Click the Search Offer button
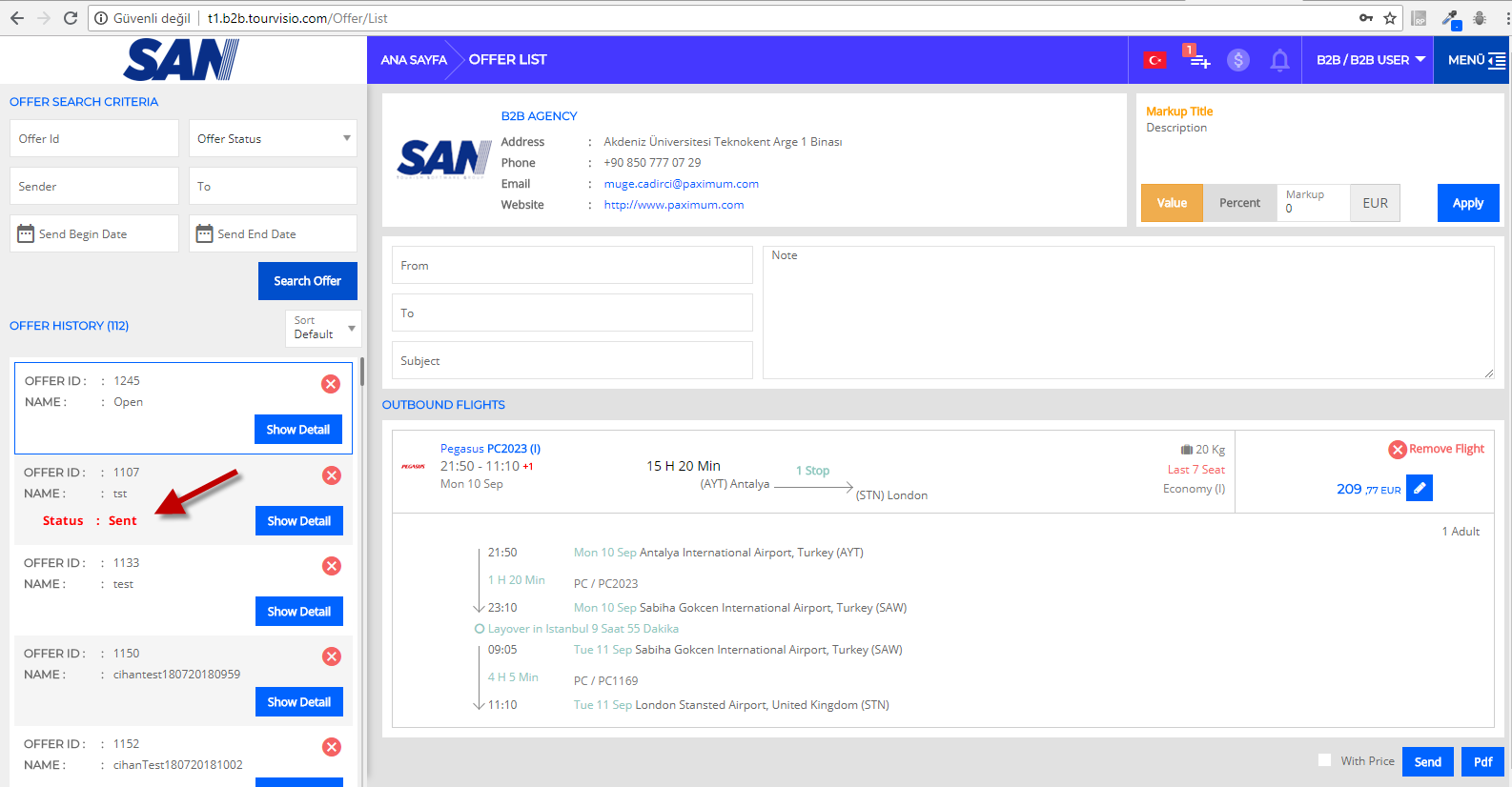Image resolution: width=1512 pixels, height=787 pixels. [x=307, y=281]
